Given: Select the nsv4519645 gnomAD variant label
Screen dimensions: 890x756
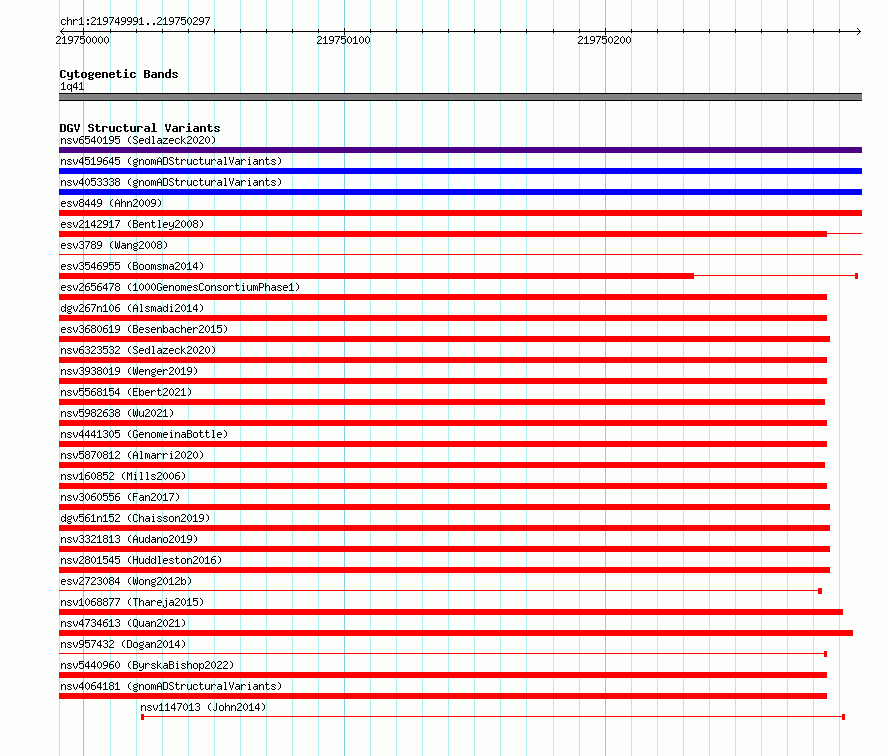Looking at the screenshot, I should tap(171, 161).
